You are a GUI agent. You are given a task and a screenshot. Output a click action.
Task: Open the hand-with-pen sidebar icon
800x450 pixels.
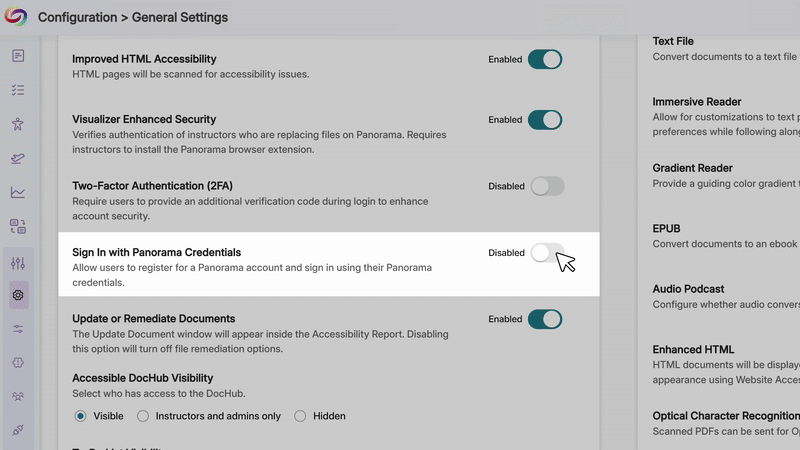pyautogui.click(x=18, y=158)
